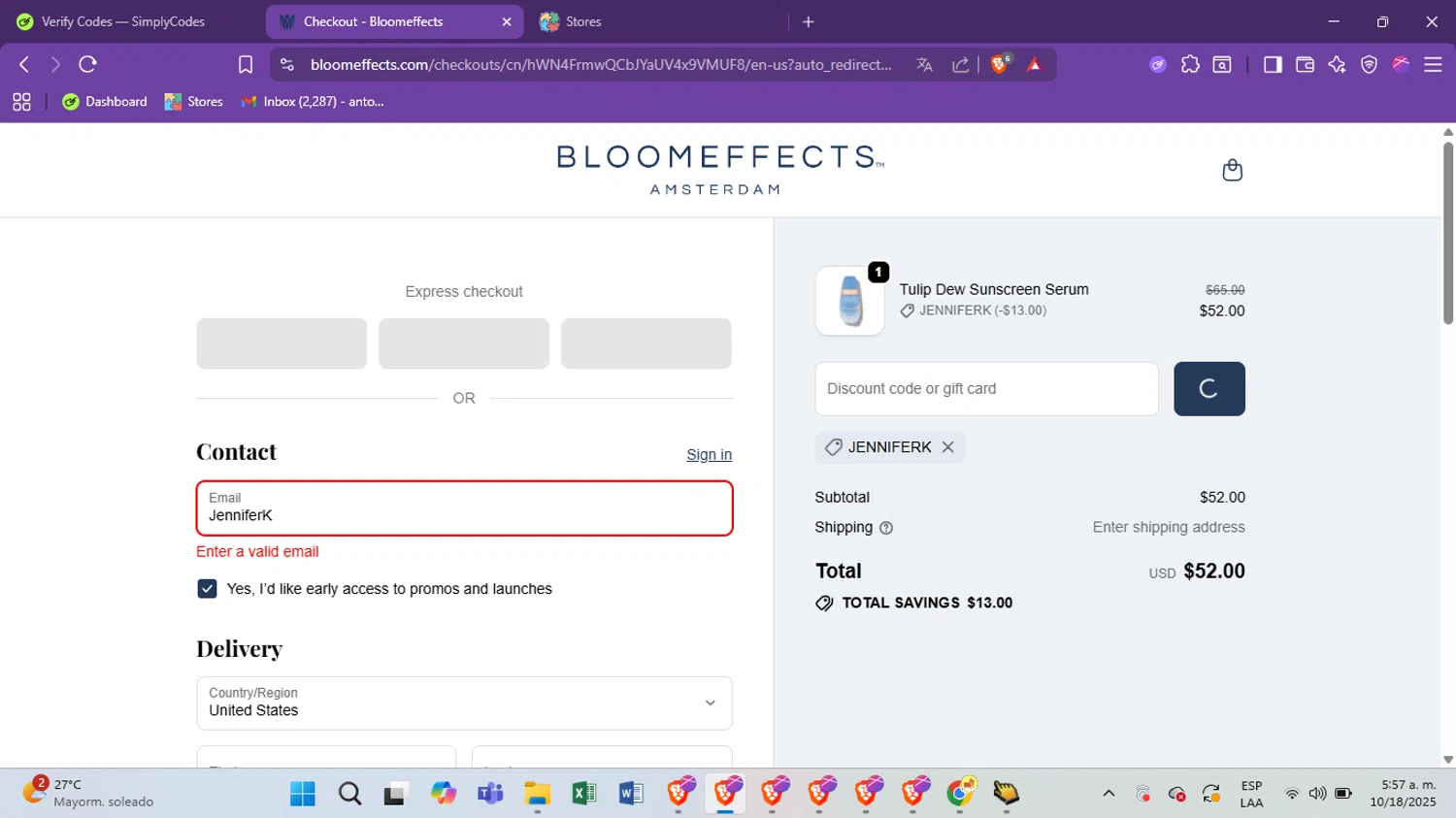The height and width of the screenshot is (818, 1456).
Task: Open the Task View taskbar icon
Action: coord(395,794)
